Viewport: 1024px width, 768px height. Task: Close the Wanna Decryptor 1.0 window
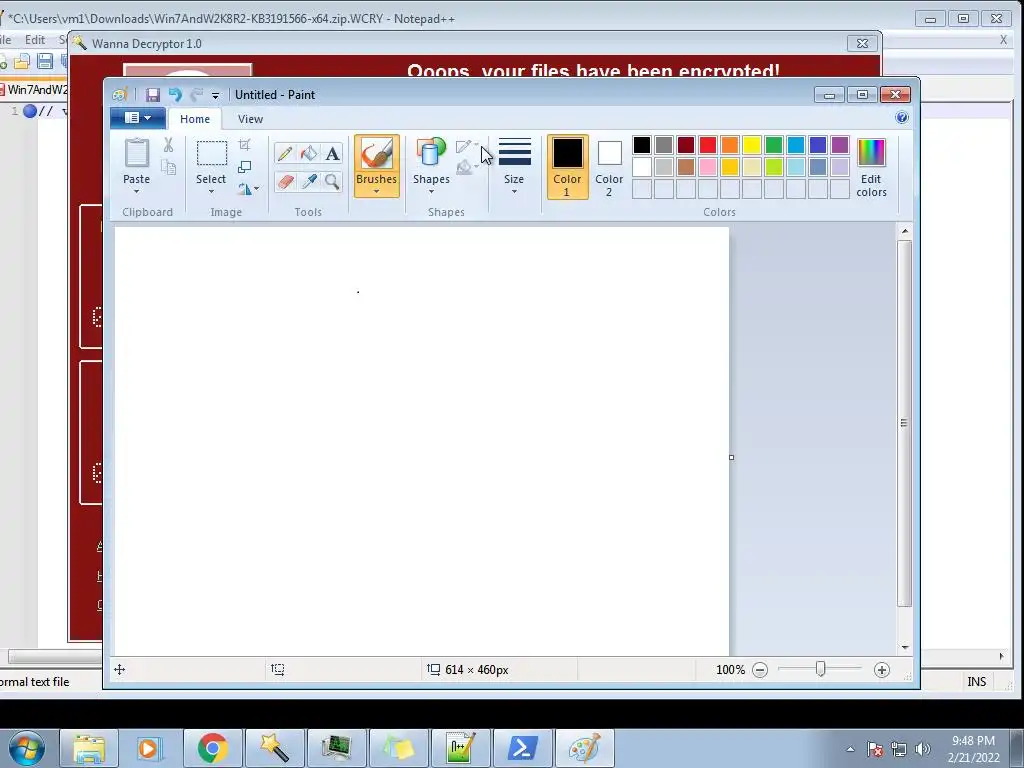tap(862, 44)
